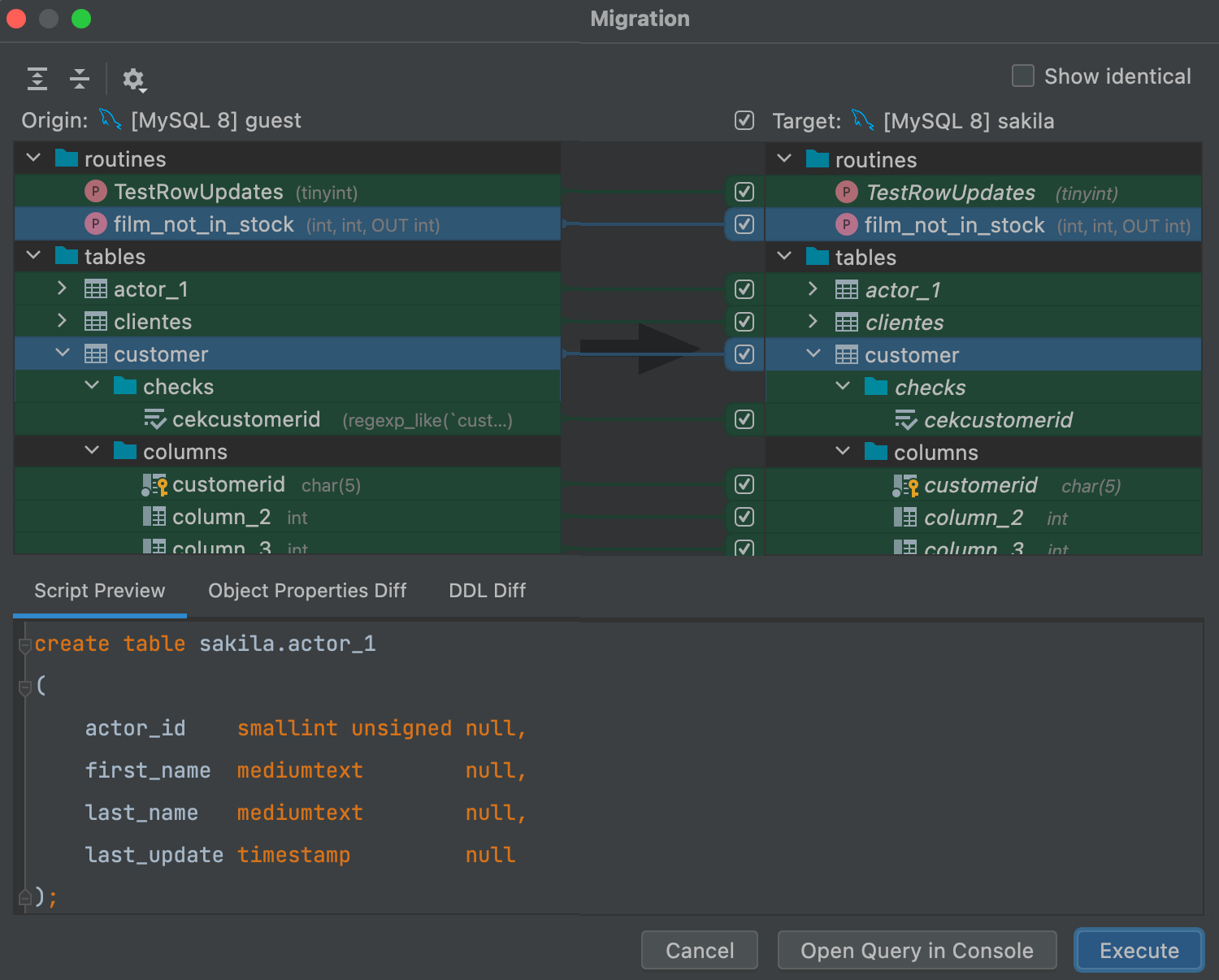Click the customerid key column icon in Target
Viewport: 1219px width, 980px height.
pos(905,485)
